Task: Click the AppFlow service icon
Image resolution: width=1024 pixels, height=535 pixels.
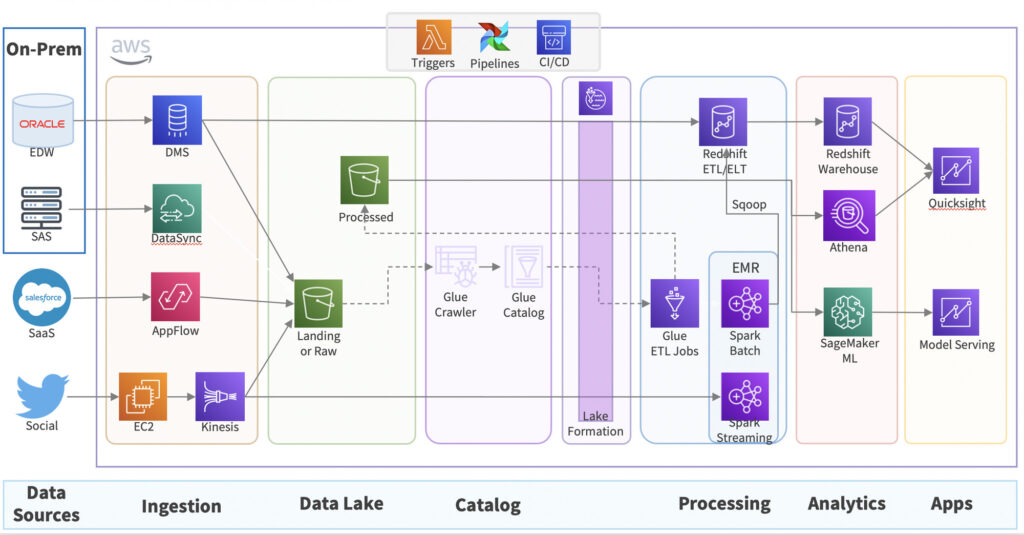Action: click(x=175, y=297)
